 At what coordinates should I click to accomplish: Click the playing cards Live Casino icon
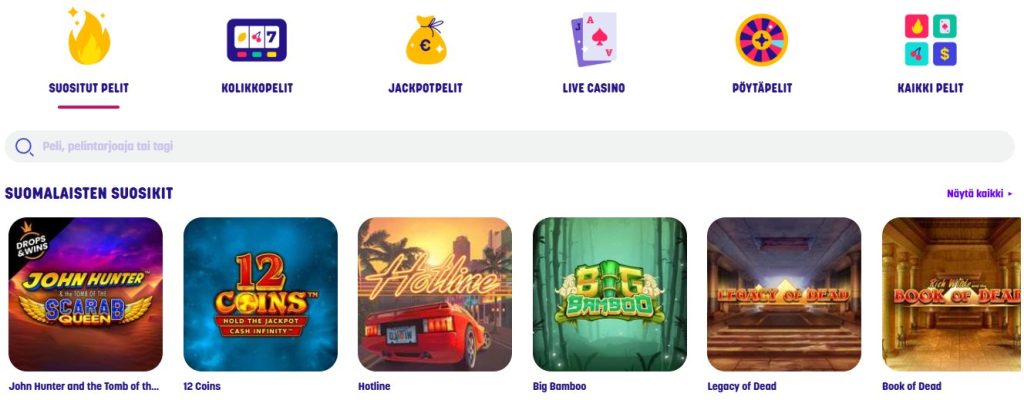594,39
